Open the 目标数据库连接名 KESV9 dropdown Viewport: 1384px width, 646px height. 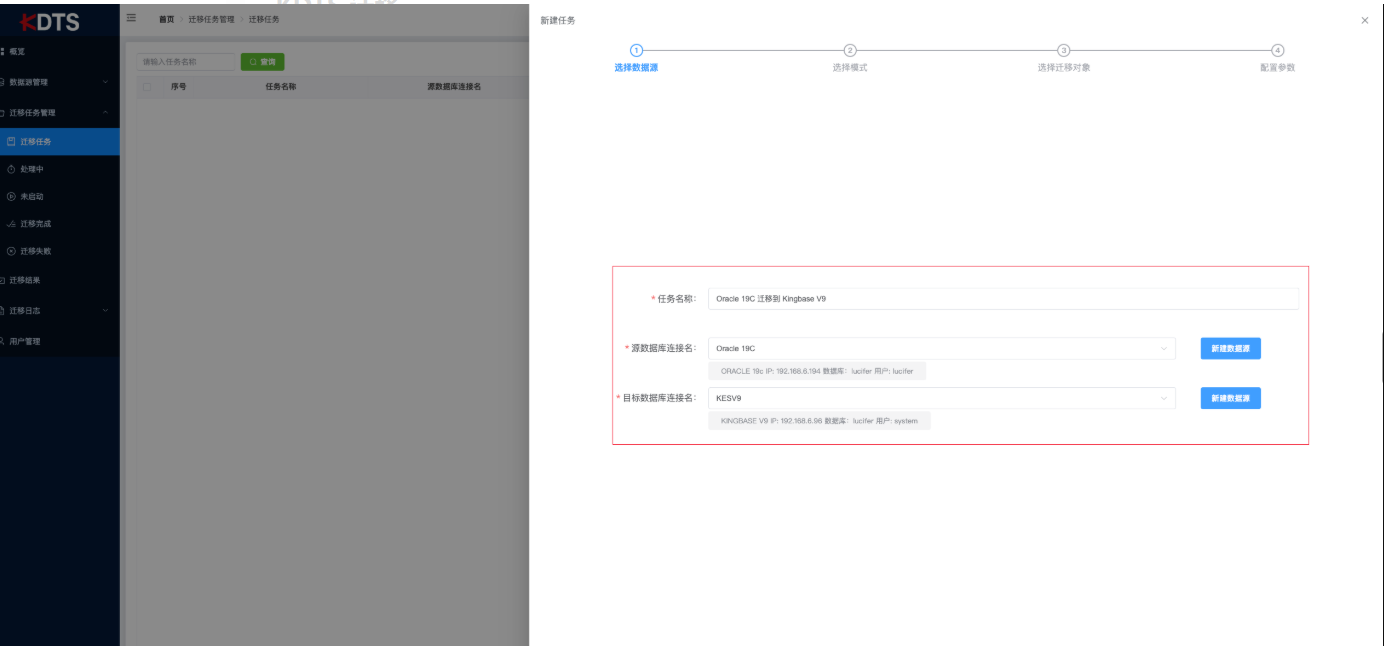[x=943, y=398]
